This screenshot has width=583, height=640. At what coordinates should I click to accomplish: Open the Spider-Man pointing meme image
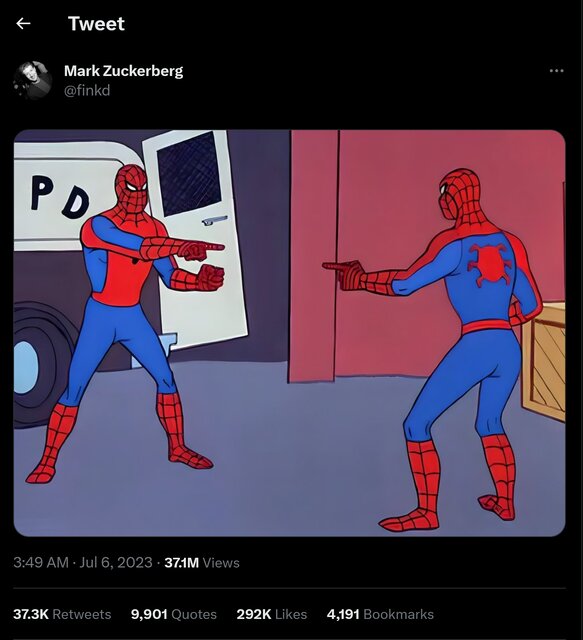click(x=289, y=333)
